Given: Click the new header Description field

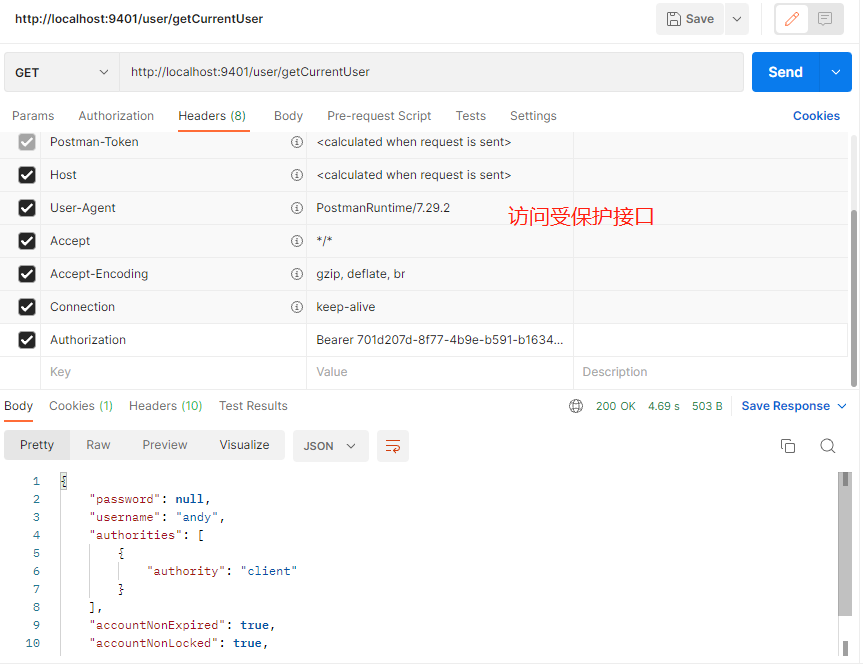Looking at the screenshot, I should (711, 373).
